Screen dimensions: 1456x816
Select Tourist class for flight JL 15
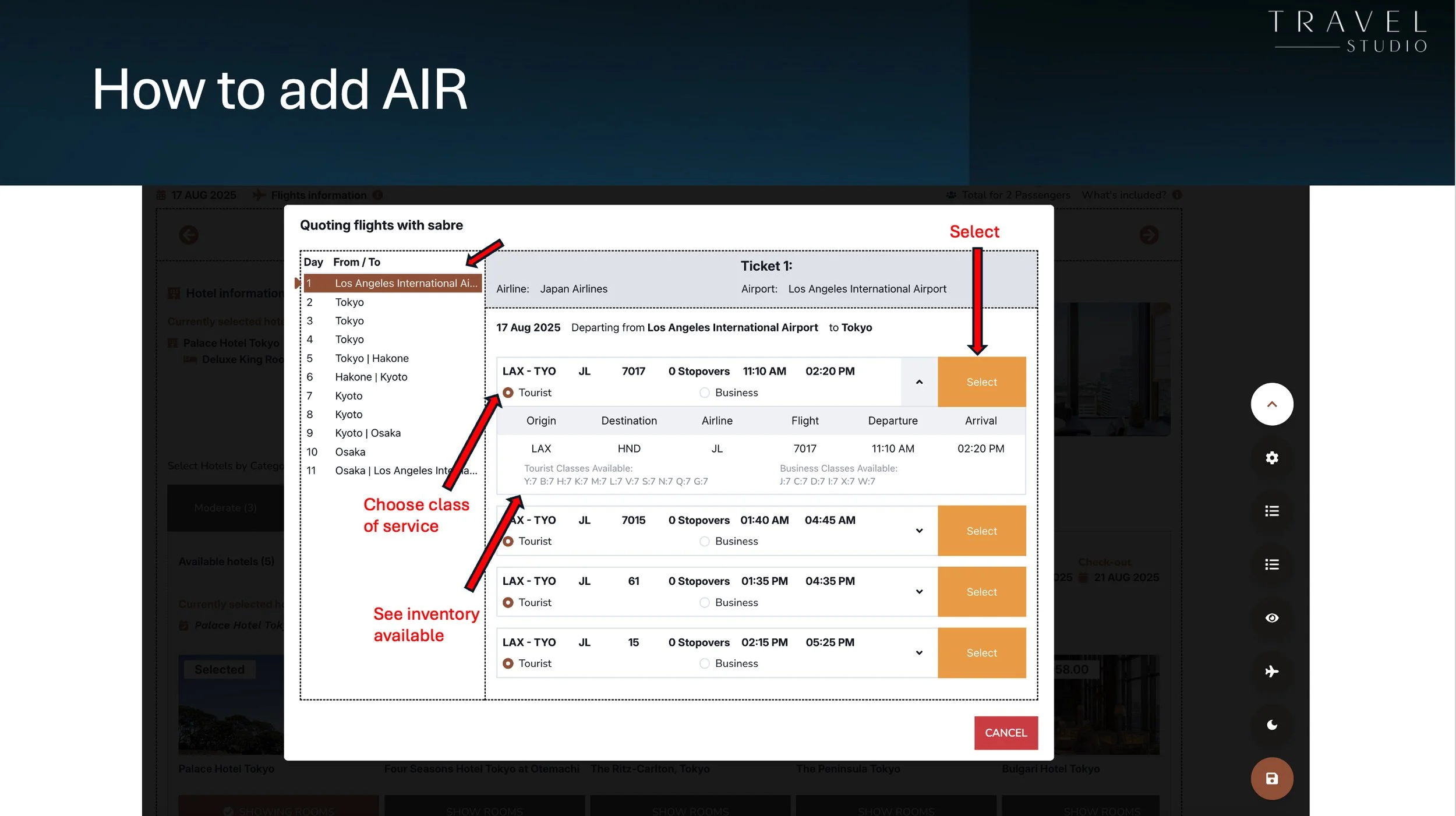pyautogui.click(x=508, y=664)
